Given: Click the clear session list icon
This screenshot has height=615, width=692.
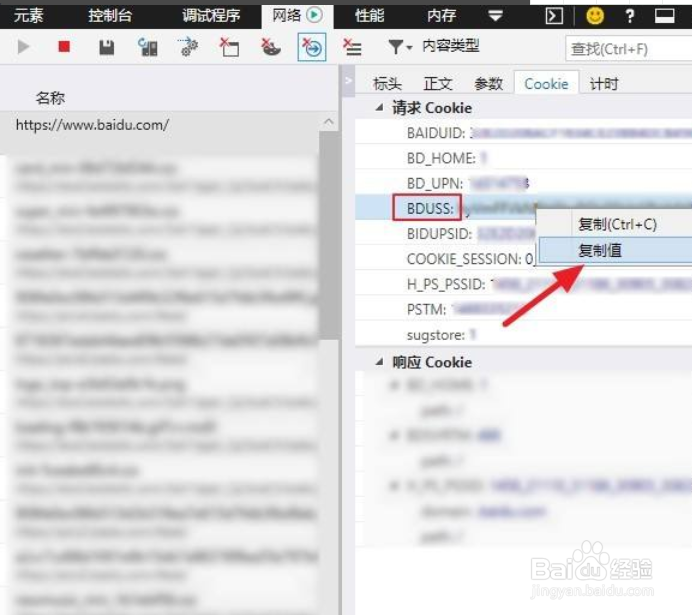Looking at the screenshot, I should (352, 47).
